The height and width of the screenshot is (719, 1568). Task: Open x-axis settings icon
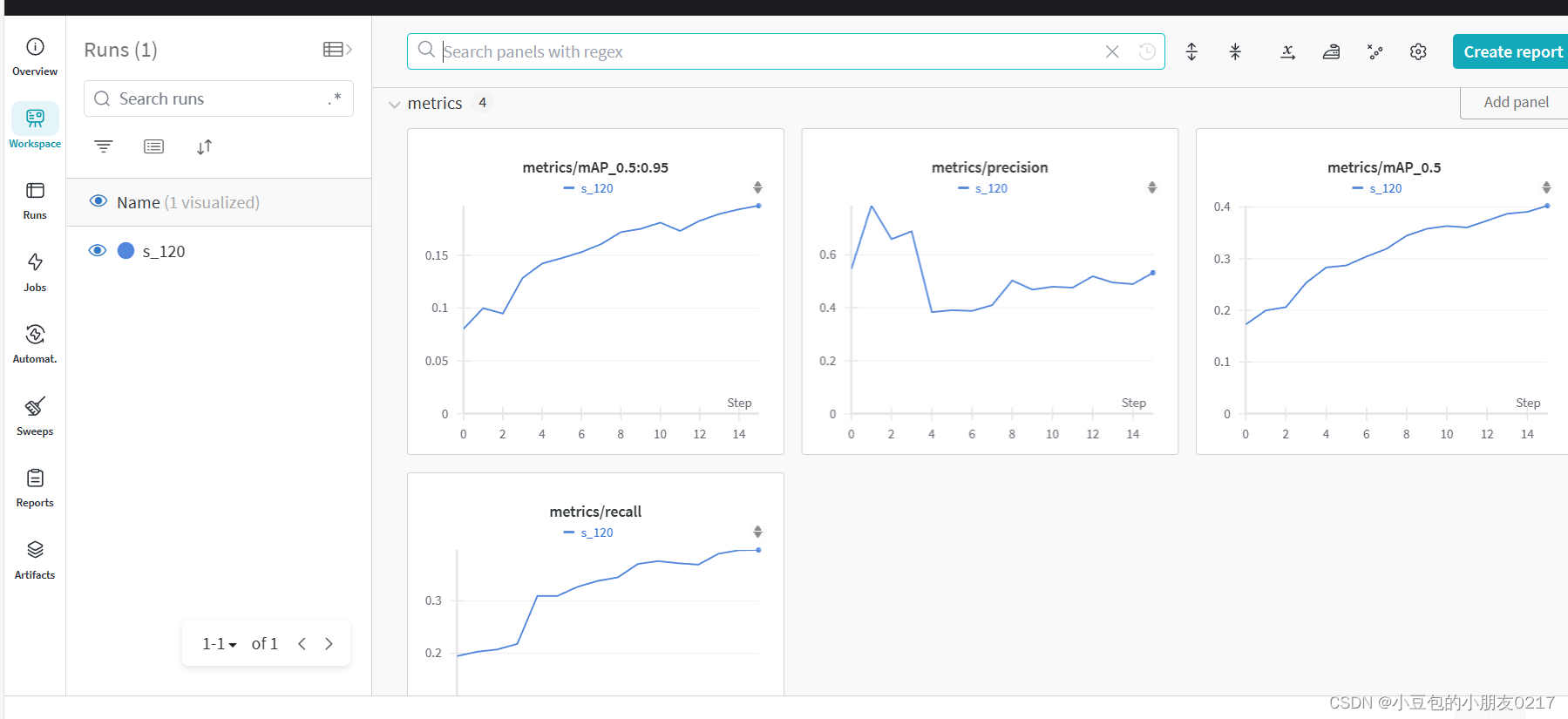click(x=1287, y=51)
